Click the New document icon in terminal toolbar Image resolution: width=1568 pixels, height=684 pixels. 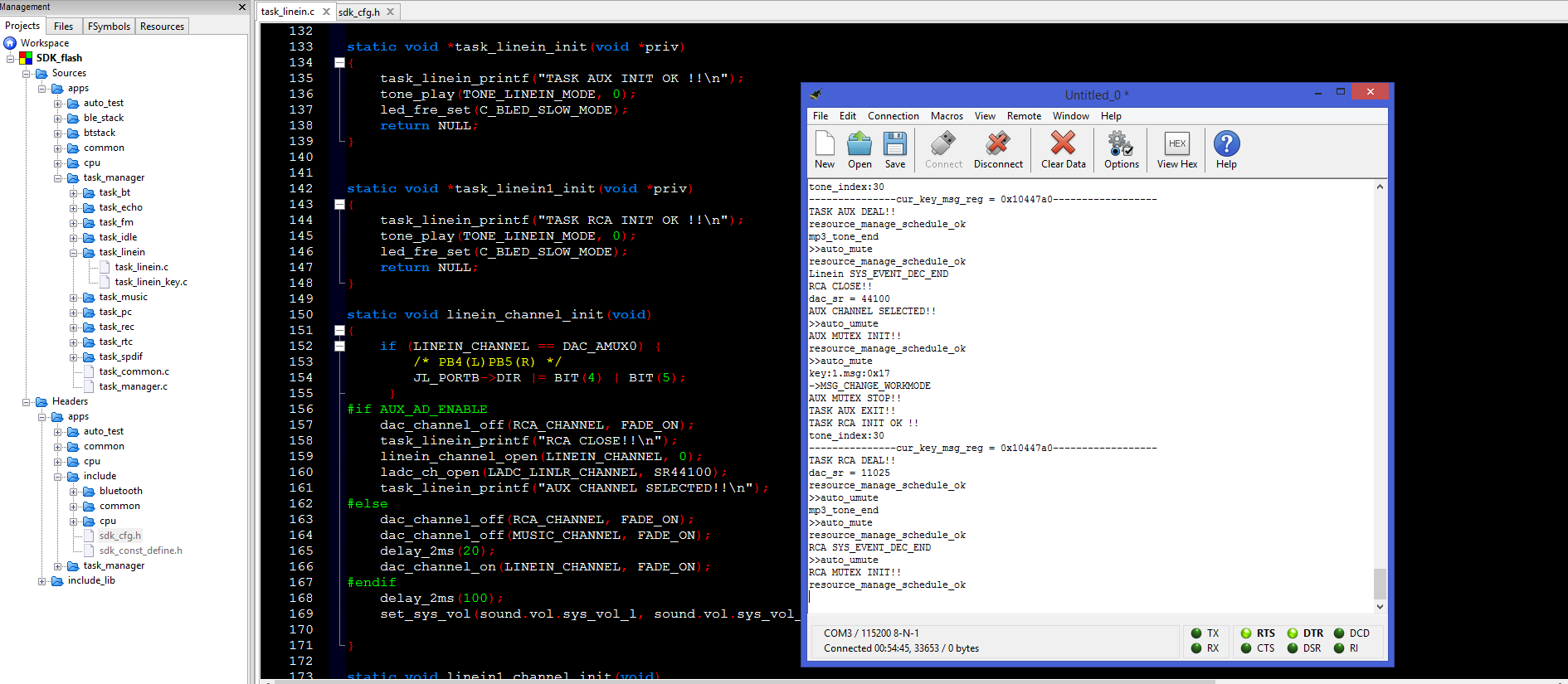click(x=825, y=149)
